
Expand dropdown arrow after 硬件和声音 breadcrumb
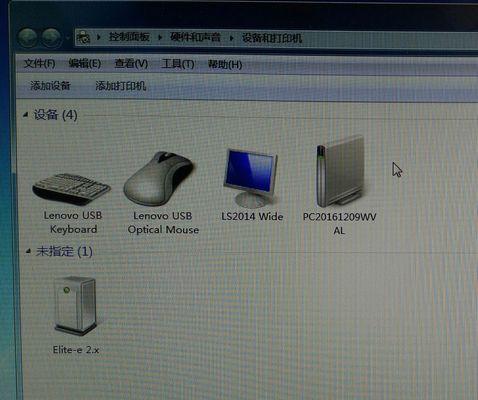(x=231, y=38)
